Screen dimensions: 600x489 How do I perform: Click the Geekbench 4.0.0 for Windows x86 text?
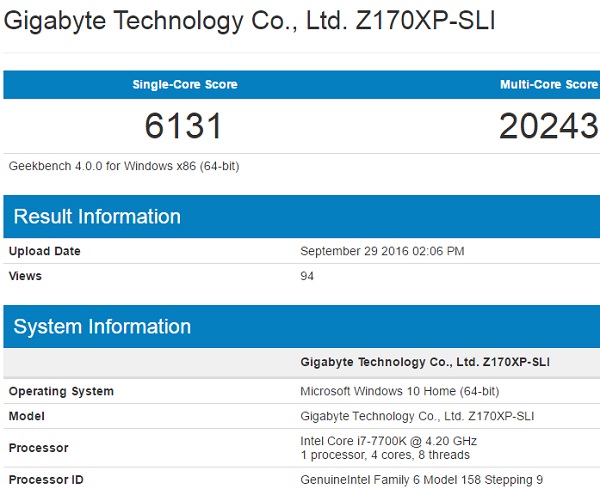point(124,166)
